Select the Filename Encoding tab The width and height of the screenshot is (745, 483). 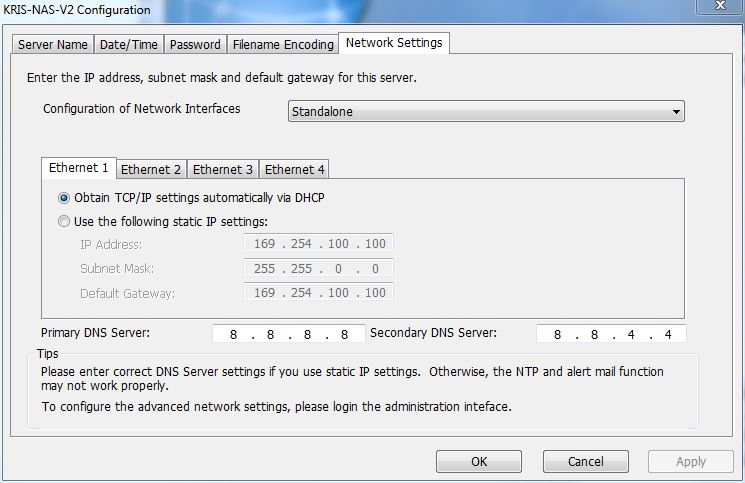(283, 44)
